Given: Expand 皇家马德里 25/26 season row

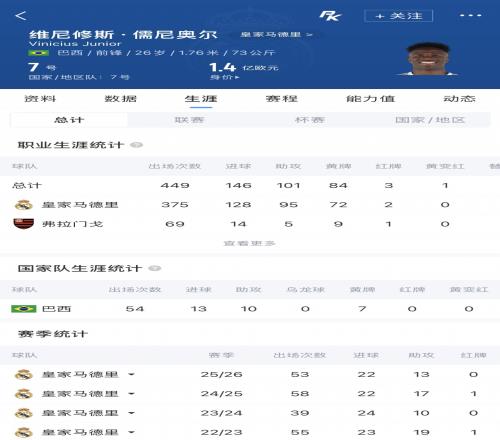Looking at the screenshot, I should pos(250,375).
